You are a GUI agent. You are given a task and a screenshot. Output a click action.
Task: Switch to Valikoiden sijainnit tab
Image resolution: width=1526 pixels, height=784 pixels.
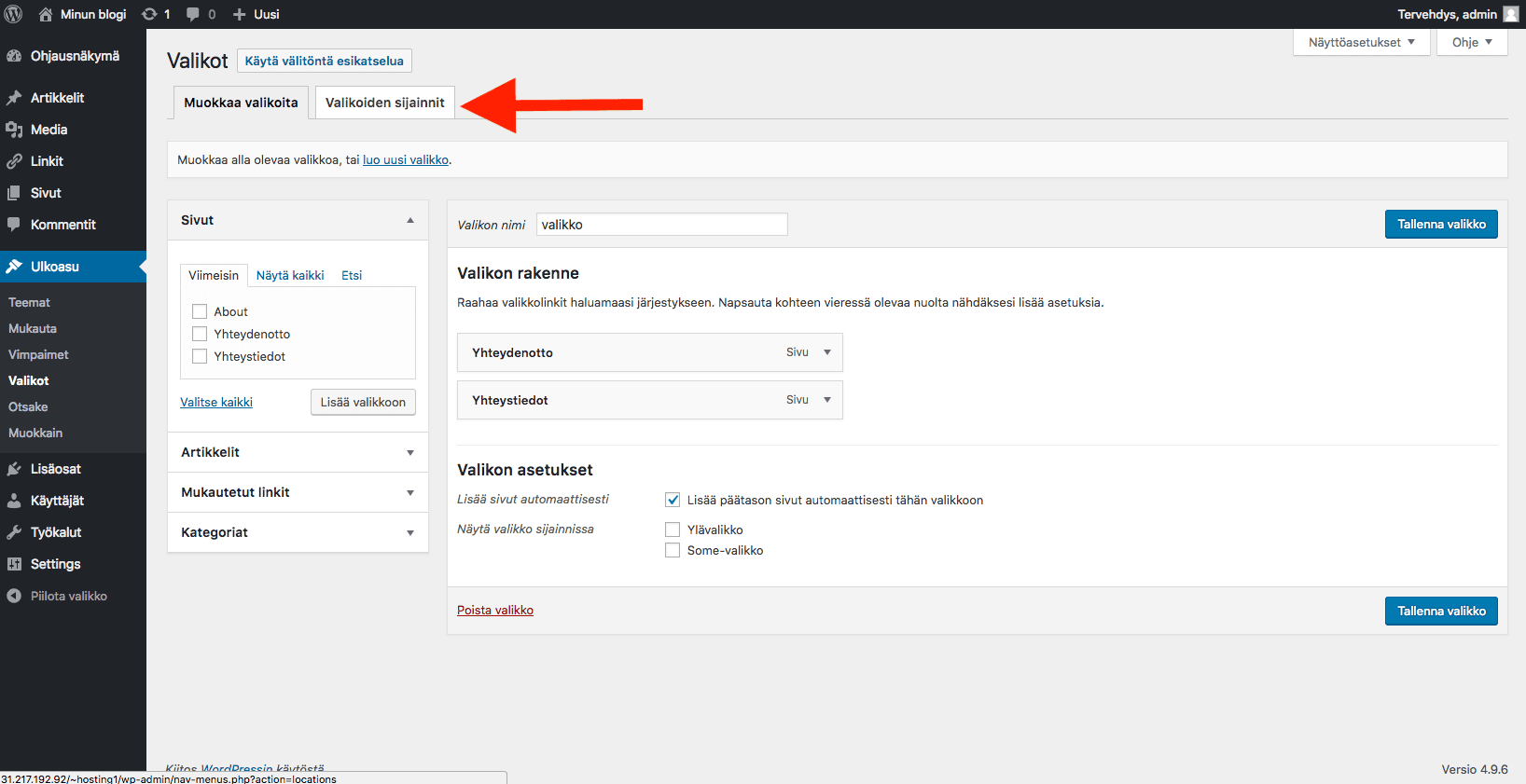coord(385,103)
